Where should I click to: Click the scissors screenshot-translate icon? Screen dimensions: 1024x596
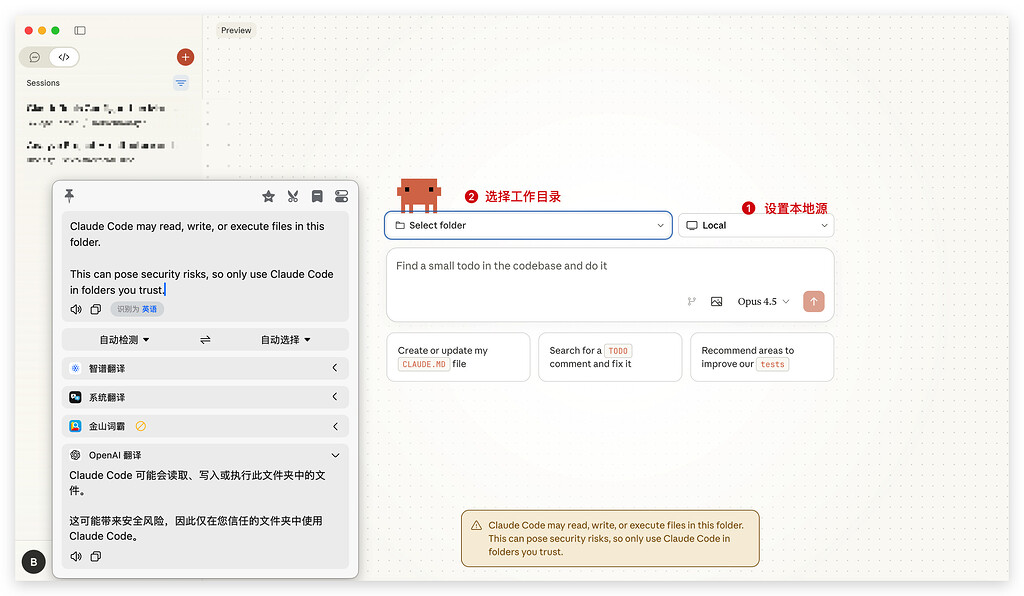click(x=293, y=196)
